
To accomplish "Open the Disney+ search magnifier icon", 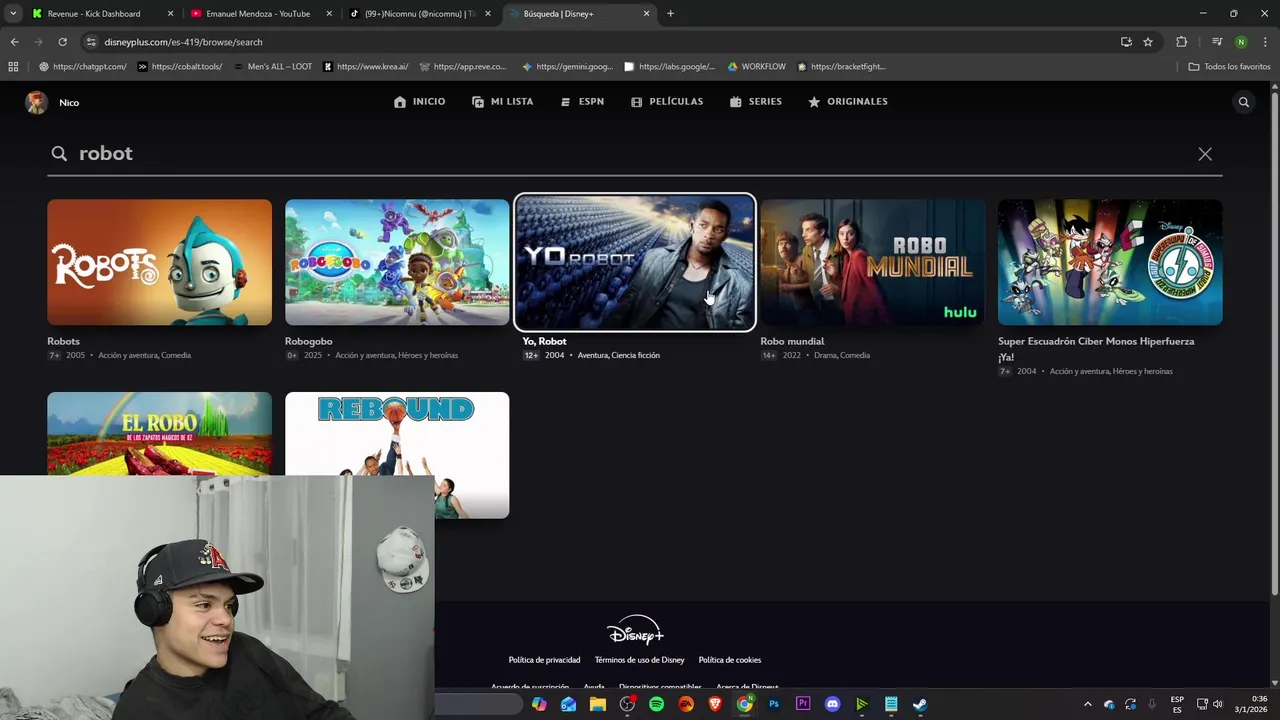I will 1244,102.
